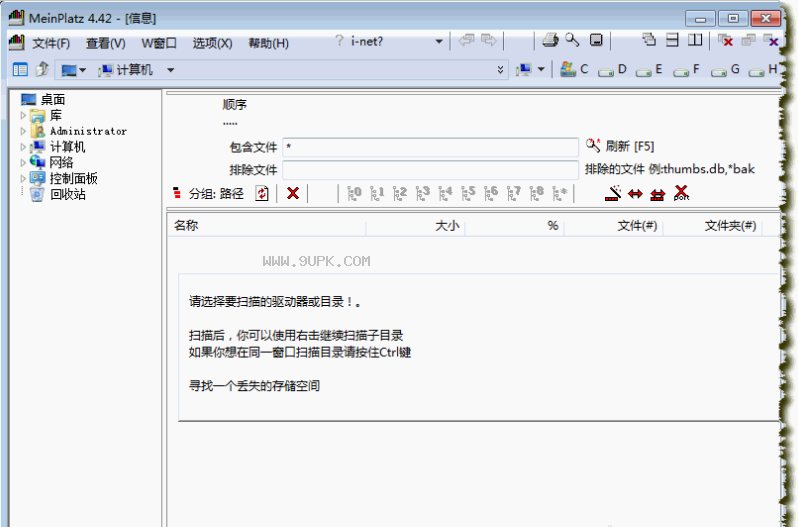Click window icon with red X
Viewport: 798px width, 527px height.
[725, 40]
